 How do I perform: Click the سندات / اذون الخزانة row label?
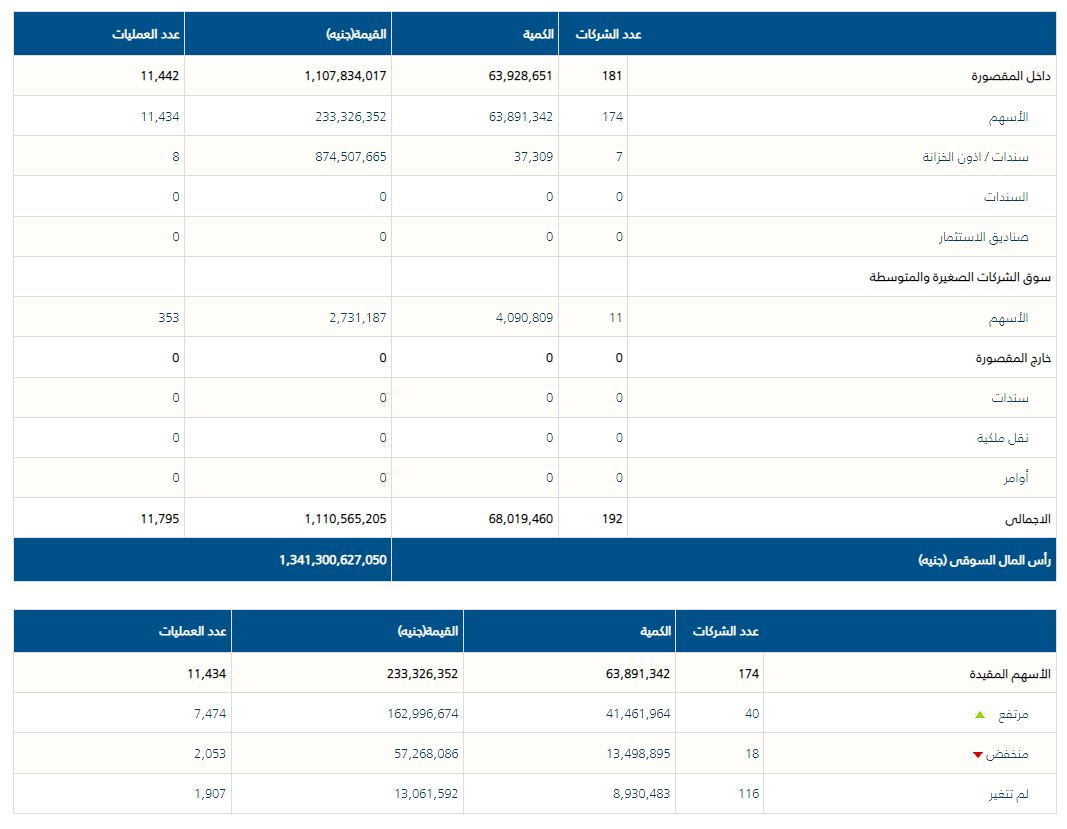(975, 157)
